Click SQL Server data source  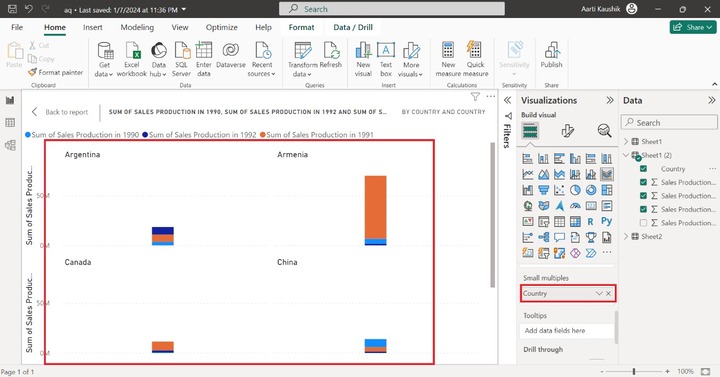pos(181,59)
